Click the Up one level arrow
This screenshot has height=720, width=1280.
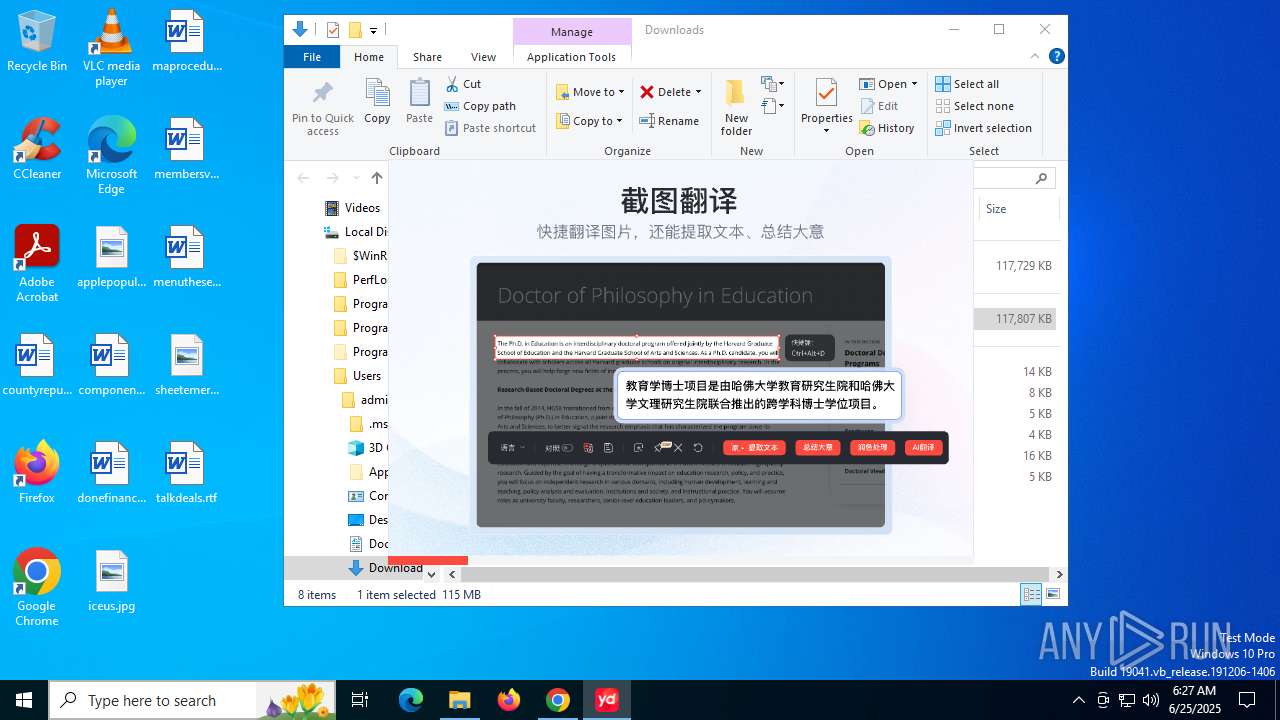click(377, 178)
